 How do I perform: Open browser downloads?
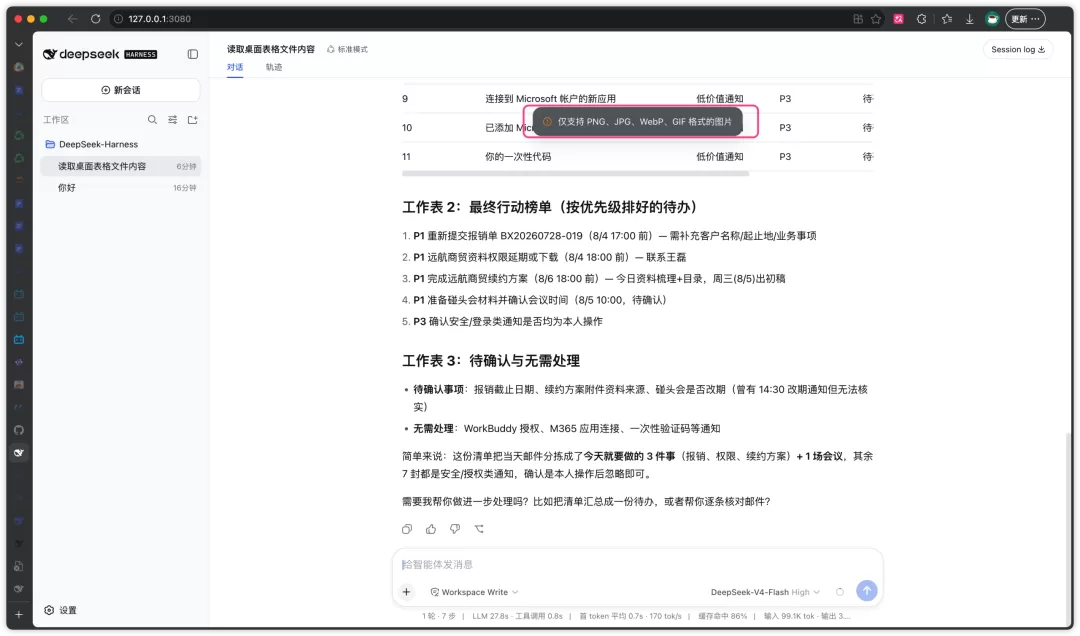coord(970,19)
